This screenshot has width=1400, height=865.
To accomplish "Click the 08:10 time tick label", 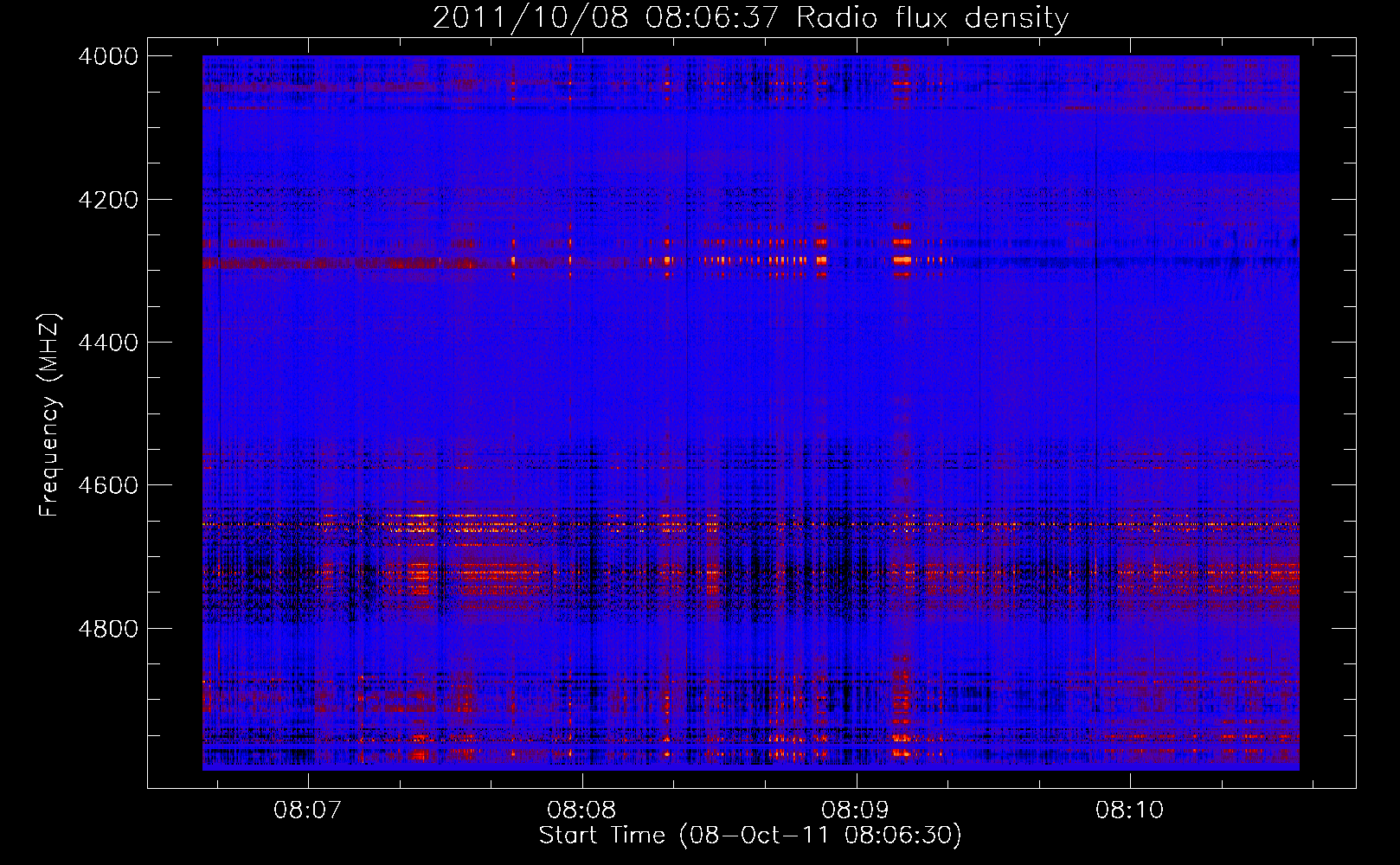I will point(1130,811).
